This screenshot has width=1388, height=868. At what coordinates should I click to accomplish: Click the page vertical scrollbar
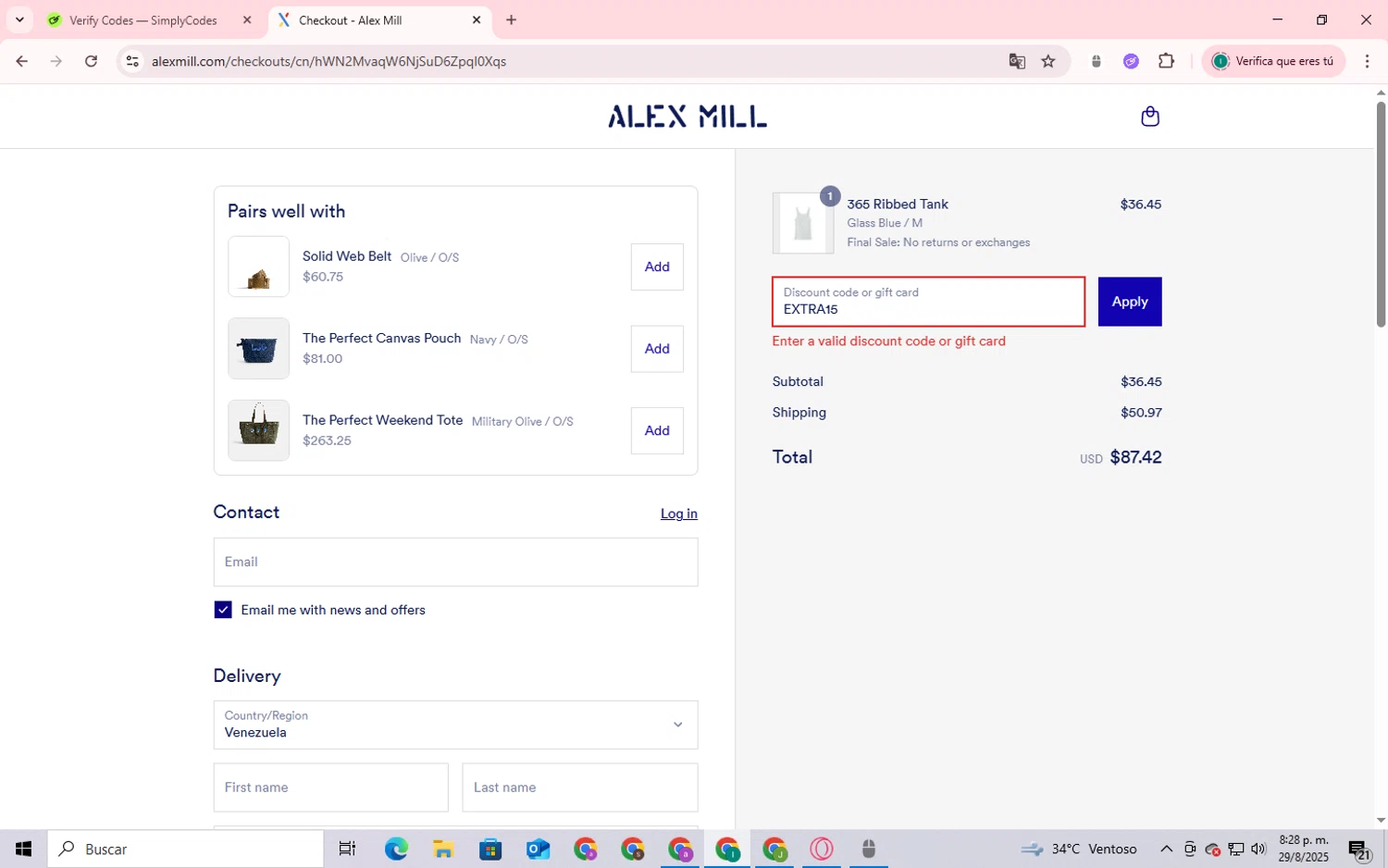click(x=1381, y=213)
